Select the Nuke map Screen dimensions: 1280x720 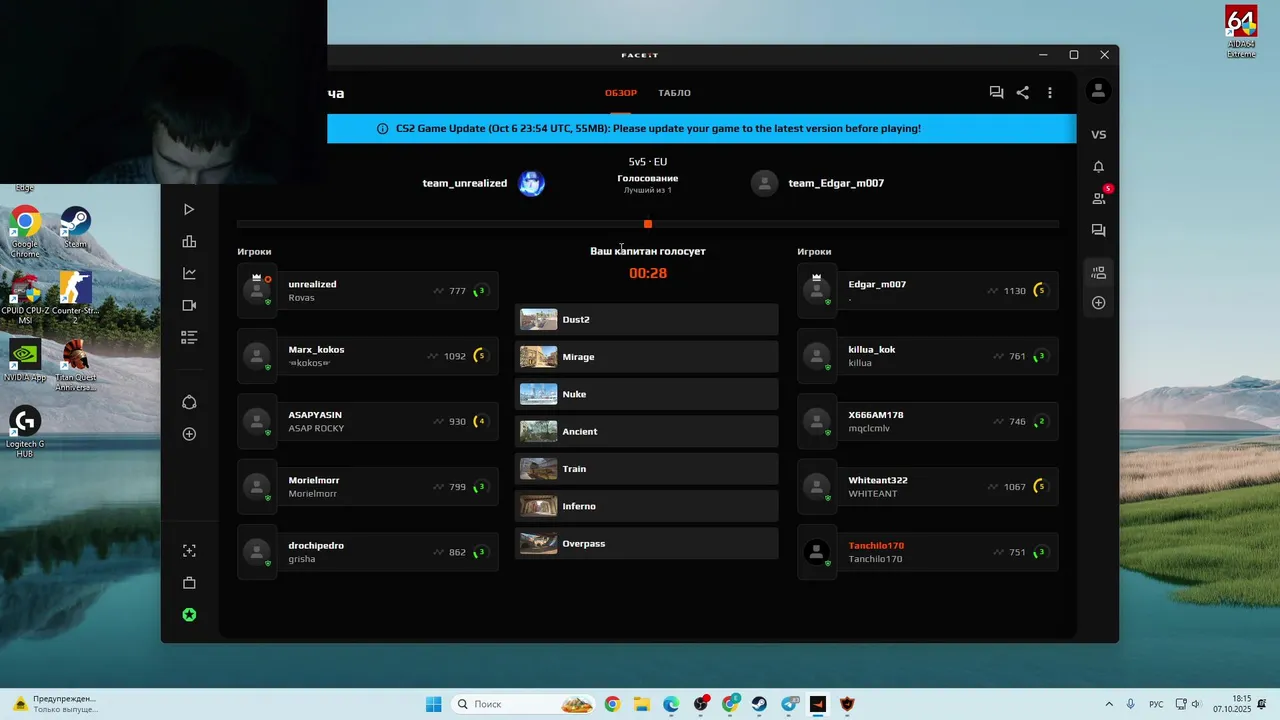[x=646, y=394]
